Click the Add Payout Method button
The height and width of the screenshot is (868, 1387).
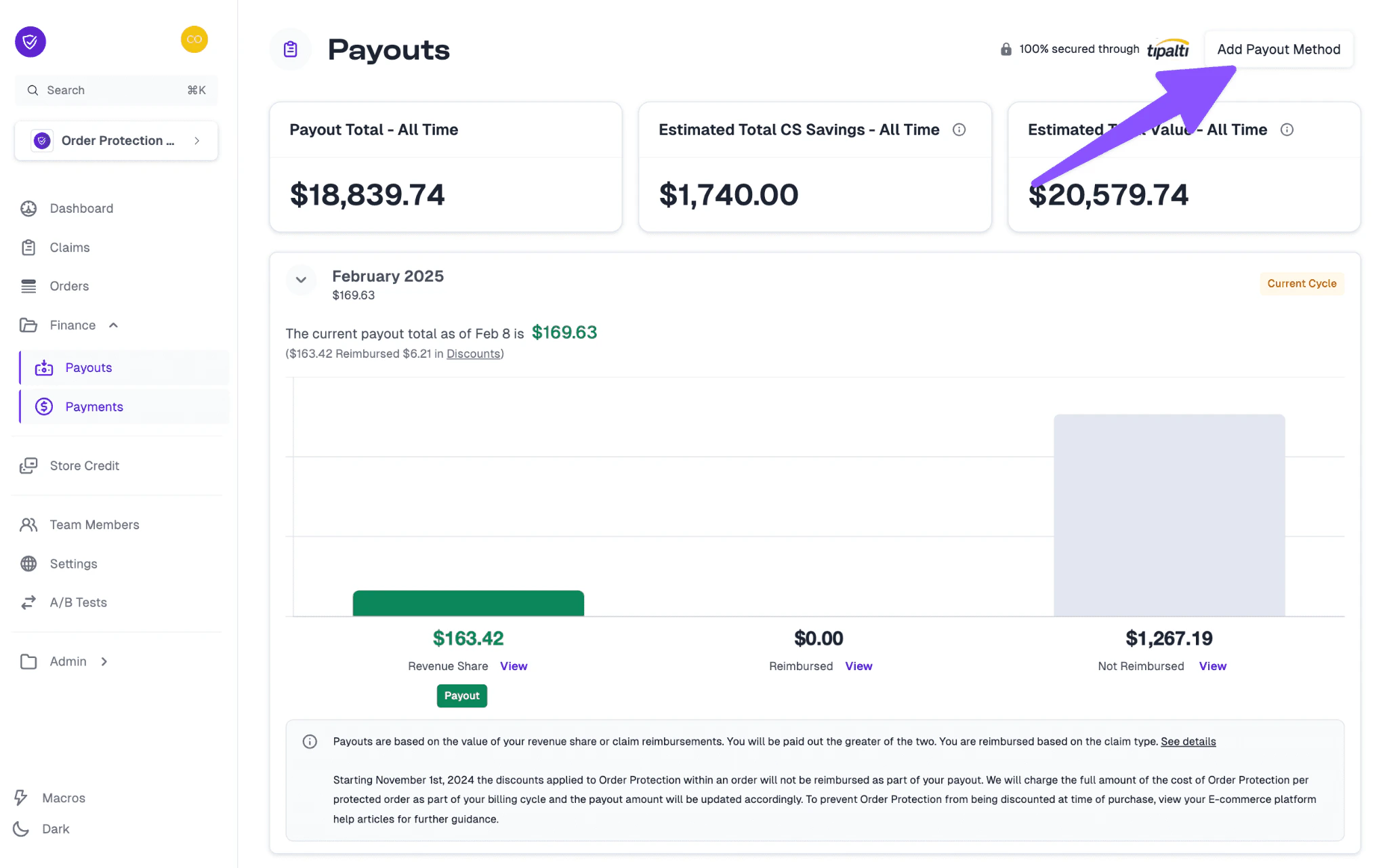click(1278, 49)
